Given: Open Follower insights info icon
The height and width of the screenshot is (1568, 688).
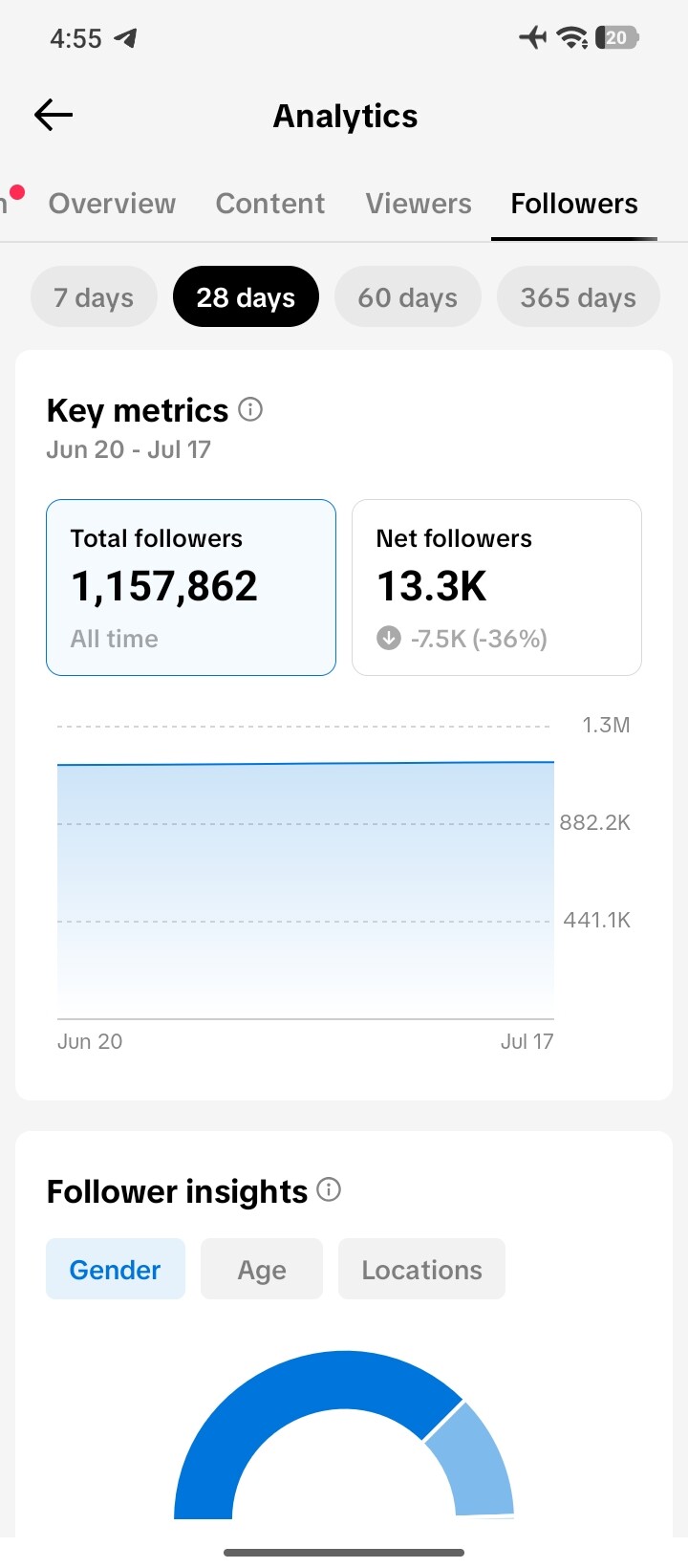Looking at the screenshot, I should pyautogui.click(x=329, y=1189).
